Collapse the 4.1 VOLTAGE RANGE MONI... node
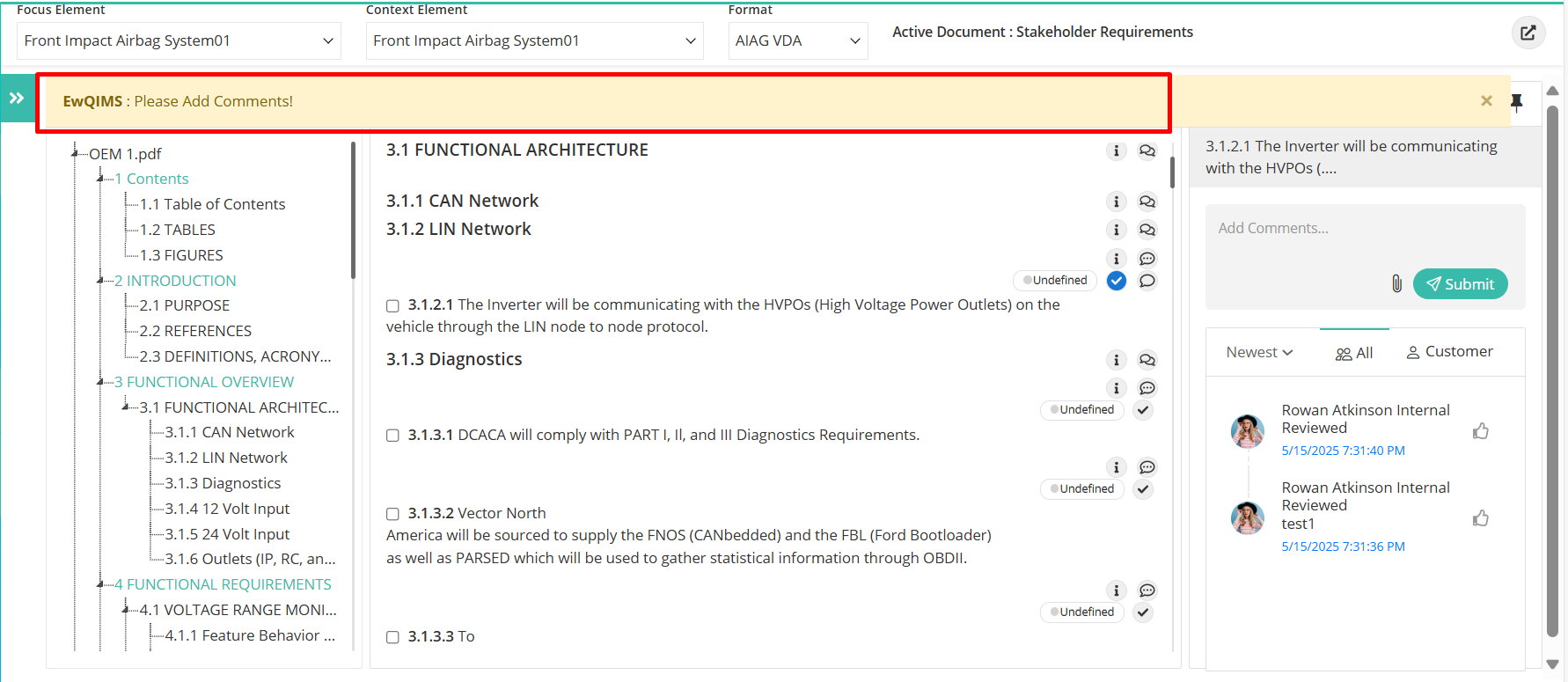This screenshot has width=1568, height=682. coord(126,610)
